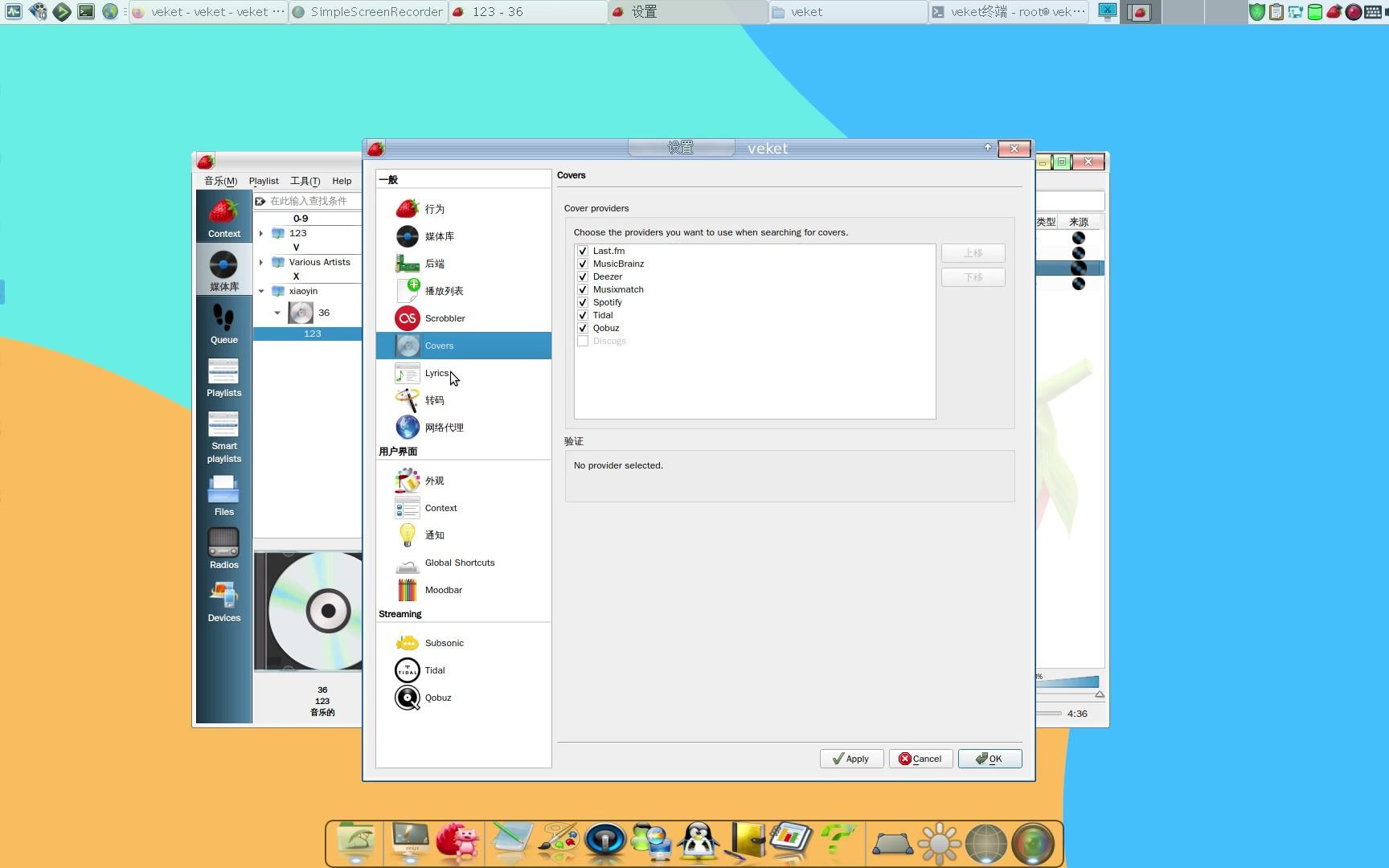Image resolution: width=1389 pixels, height=868 pixels.
Task: Open the Lyrics settings page
Action: (x=463, y=373)
